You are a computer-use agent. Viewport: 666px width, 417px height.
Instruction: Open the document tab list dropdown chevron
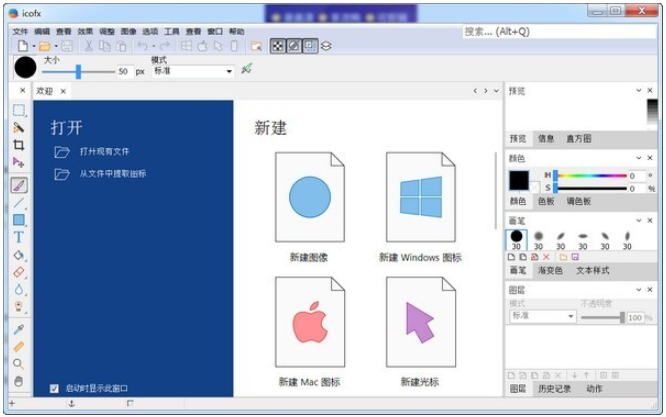(496, 91)
